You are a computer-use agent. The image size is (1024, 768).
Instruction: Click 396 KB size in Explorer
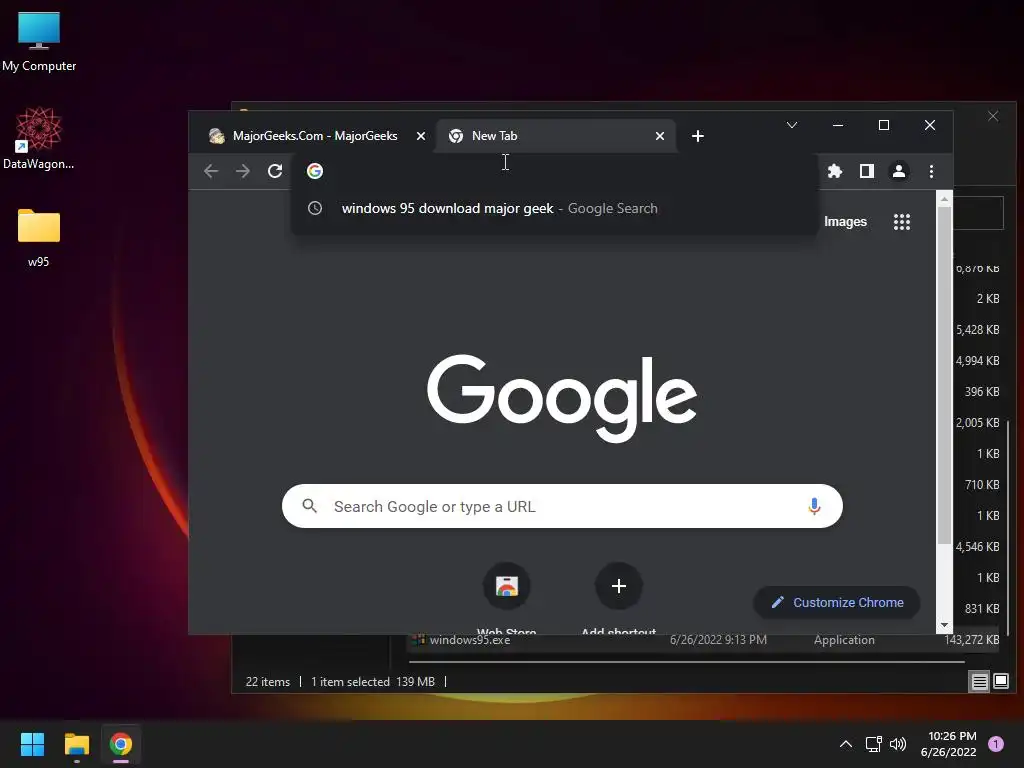coord(982,392)
